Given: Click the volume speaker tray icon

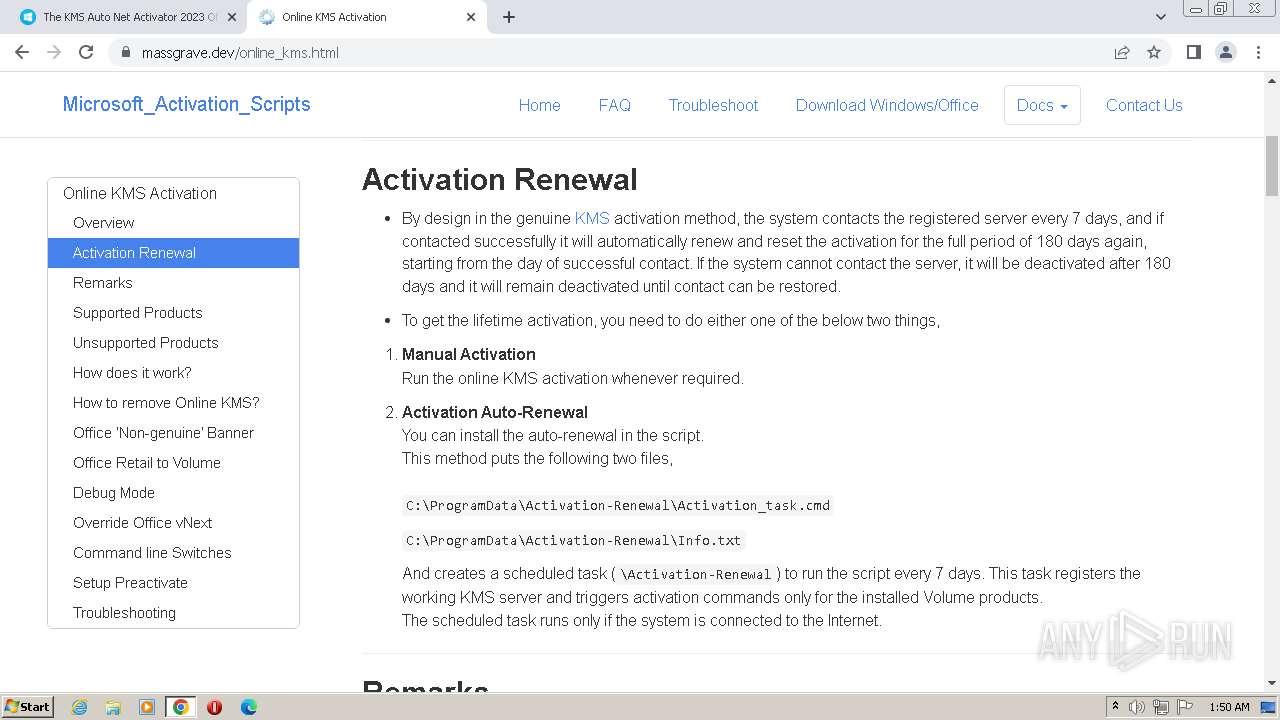Looking at the screenshot, I should 1137,707.
